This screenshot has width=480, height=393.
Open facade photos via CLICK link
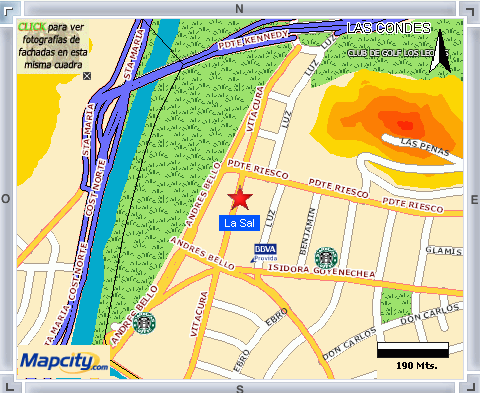[x=32, y=27]
